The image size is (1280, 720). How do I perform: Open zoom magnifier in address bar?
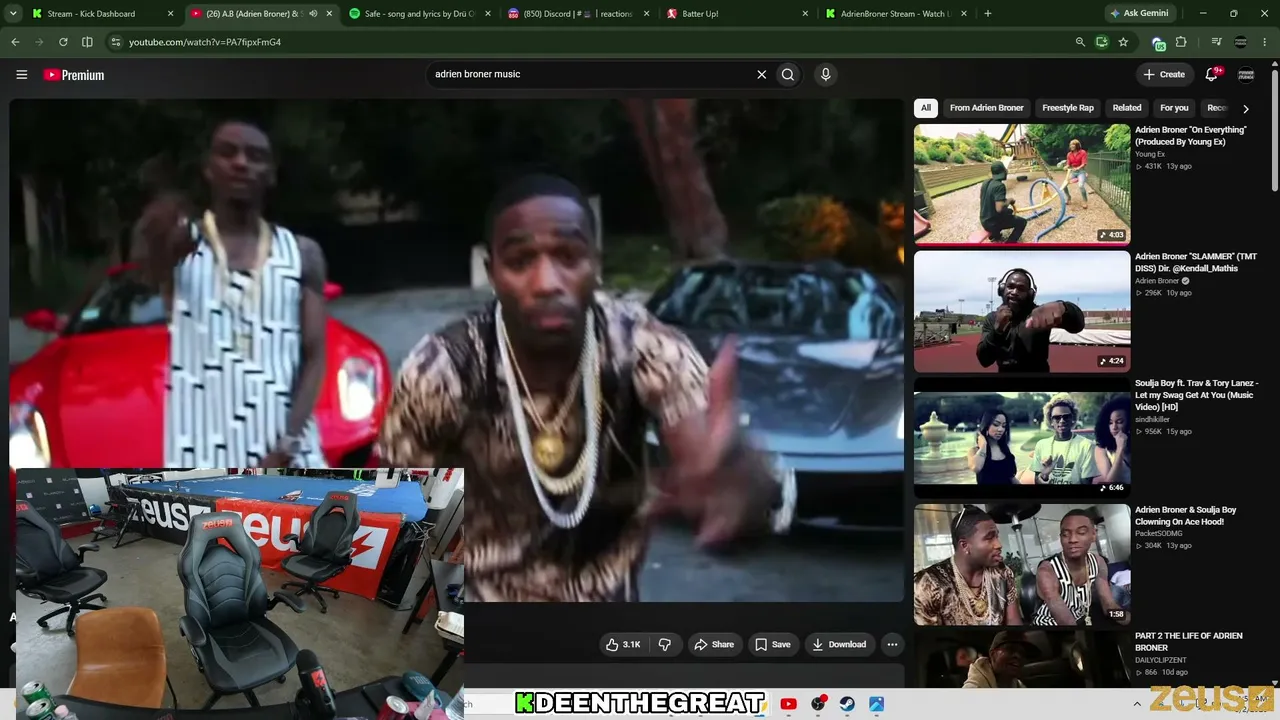(1080, 42)
